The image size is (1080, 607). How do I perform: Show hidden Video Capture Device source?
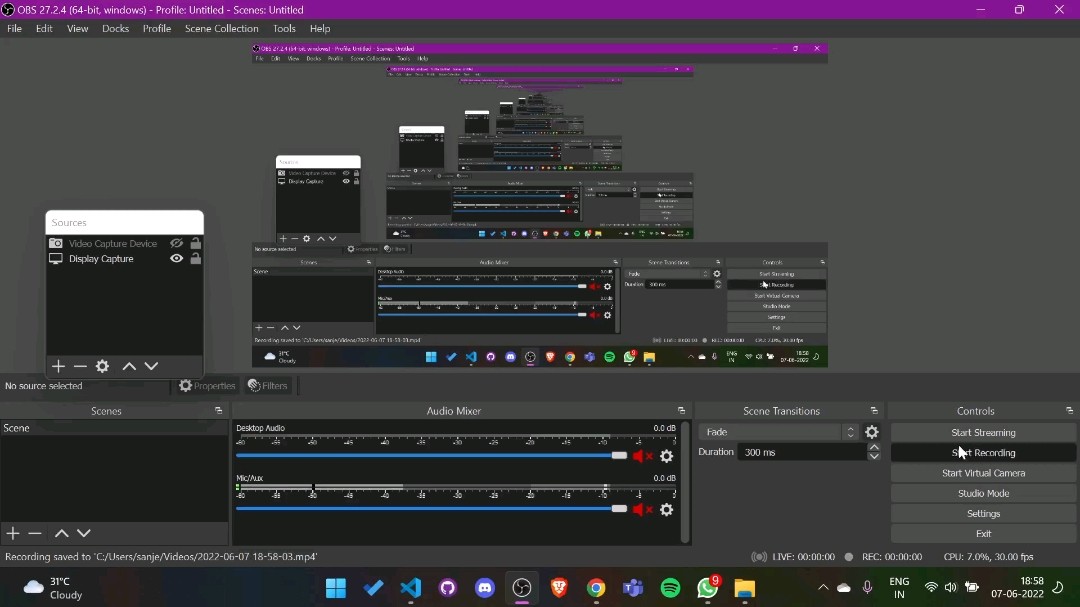pos(176,243)
